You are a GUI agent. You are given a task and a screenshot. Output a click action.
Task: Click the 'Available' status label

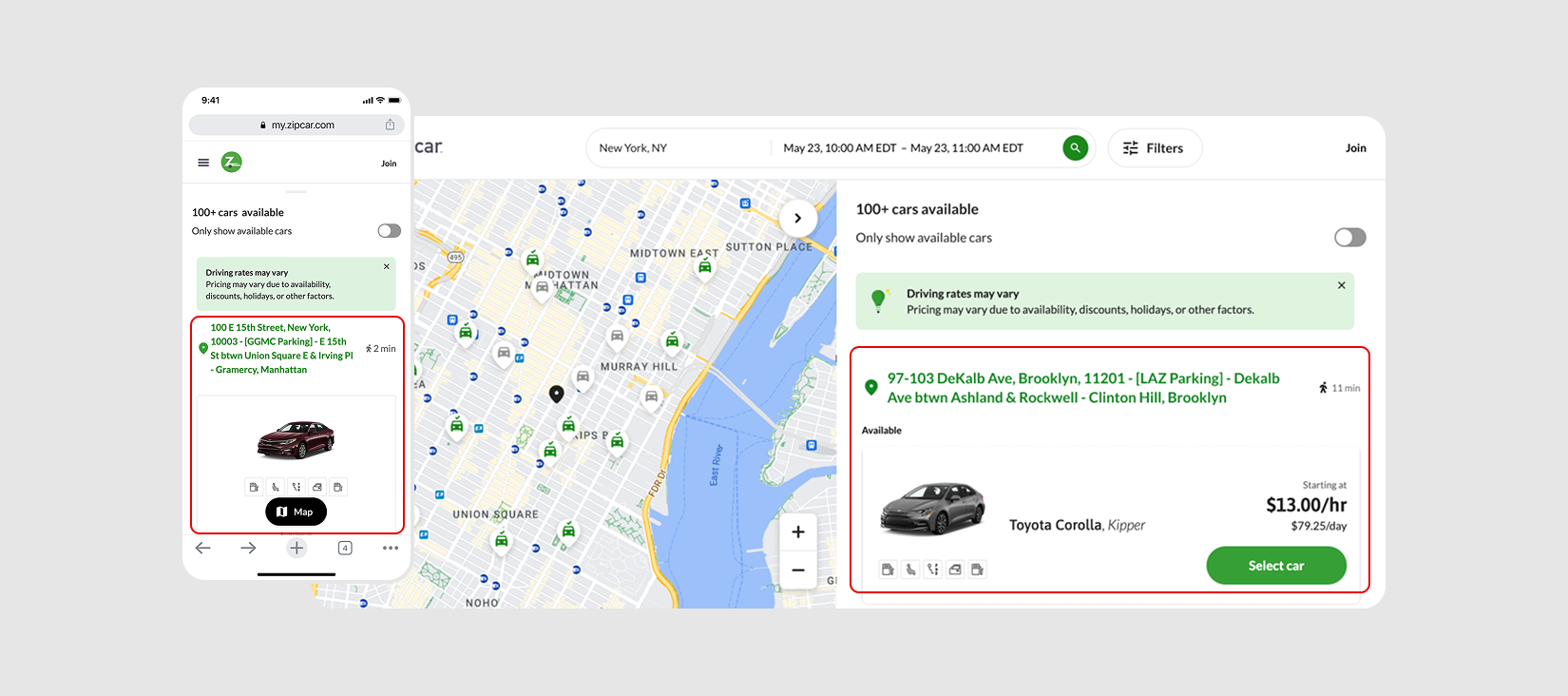882,431
